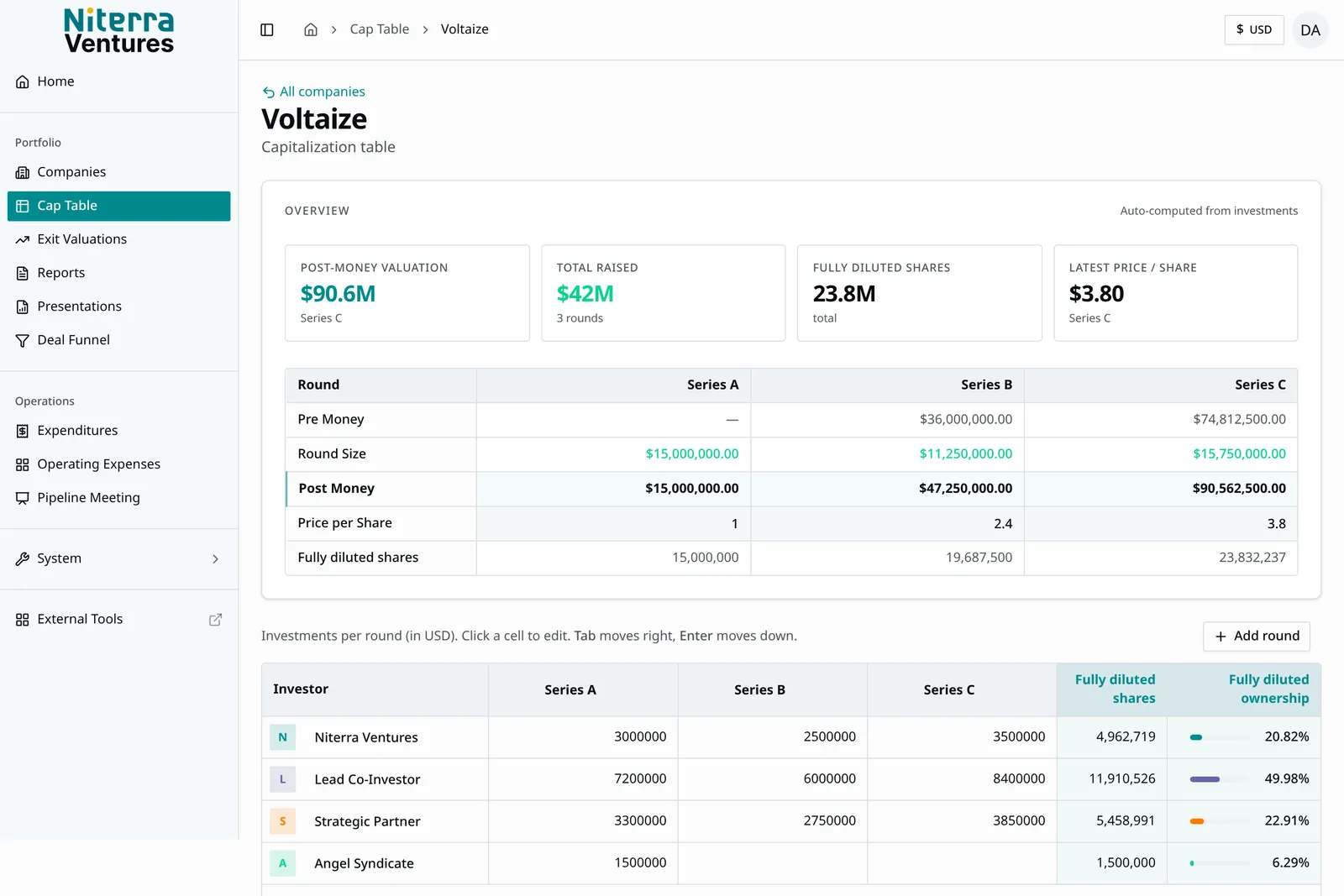Edit empty Angel Syndicate Series C cell
Screen dimensions: 1344x896
963,863
